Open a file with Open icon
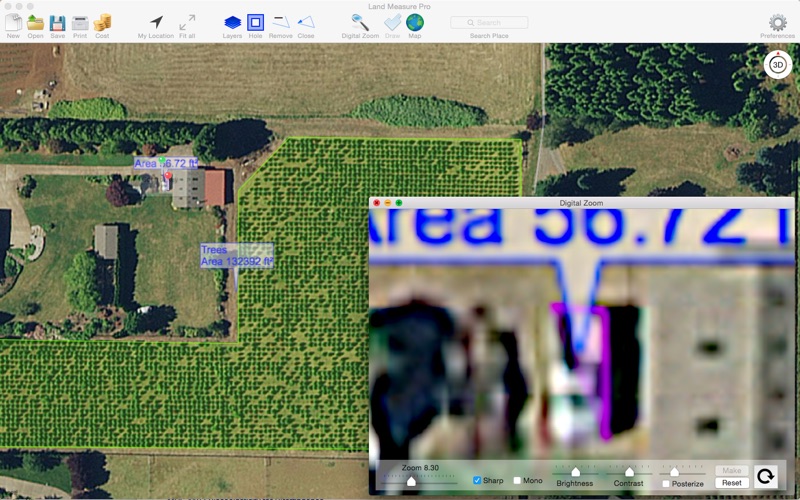This screenshot has height=500, width=800. click(x=35, y=22)
